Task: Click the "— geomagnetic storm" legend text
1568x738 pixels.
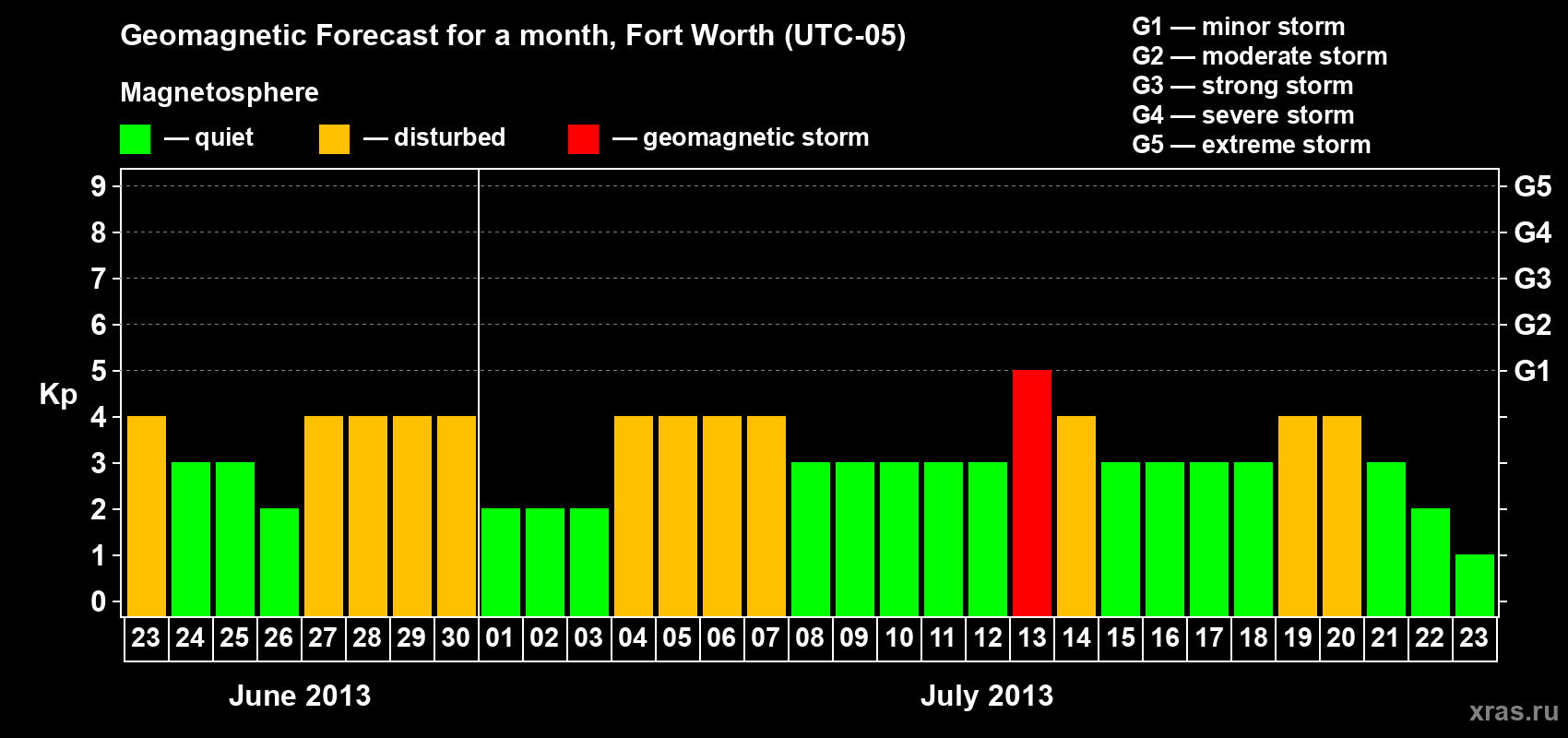Action: [x=741, y=138]
